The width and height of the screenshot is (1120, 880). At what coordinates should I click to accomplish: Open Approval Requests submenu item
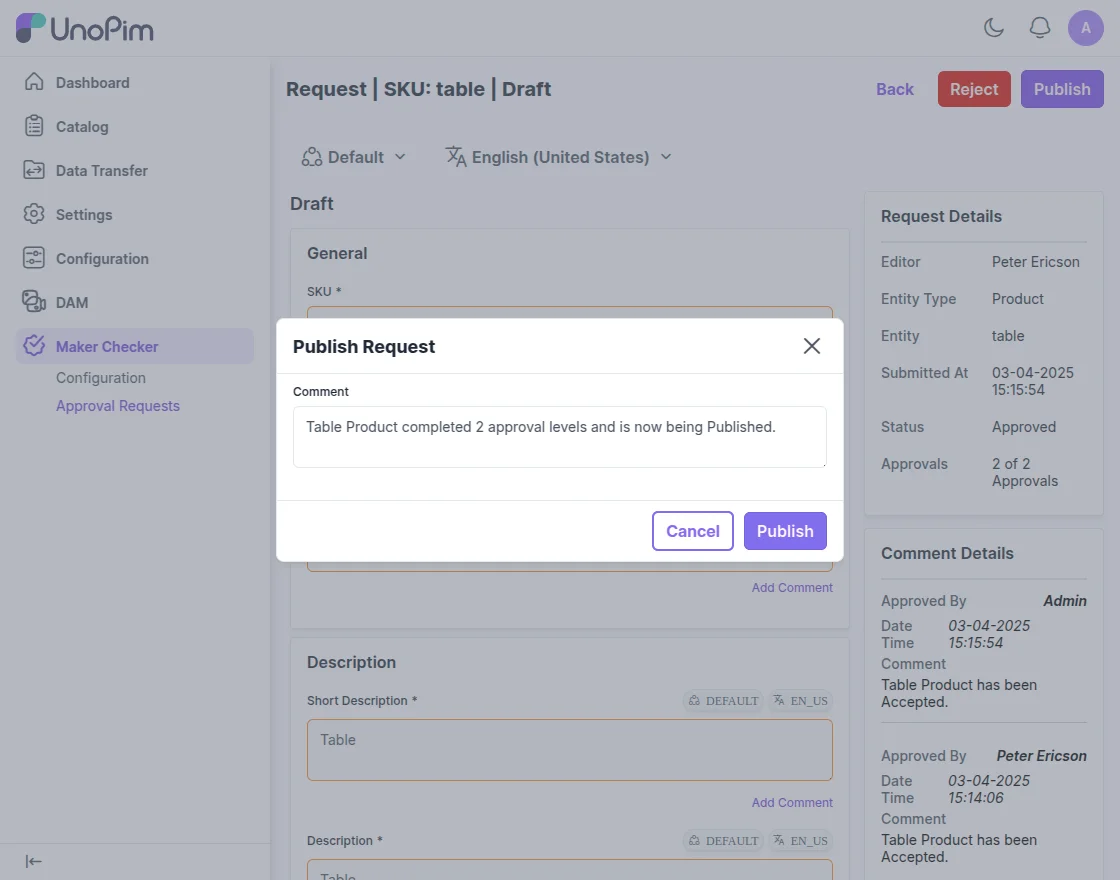tap(118, 406)
